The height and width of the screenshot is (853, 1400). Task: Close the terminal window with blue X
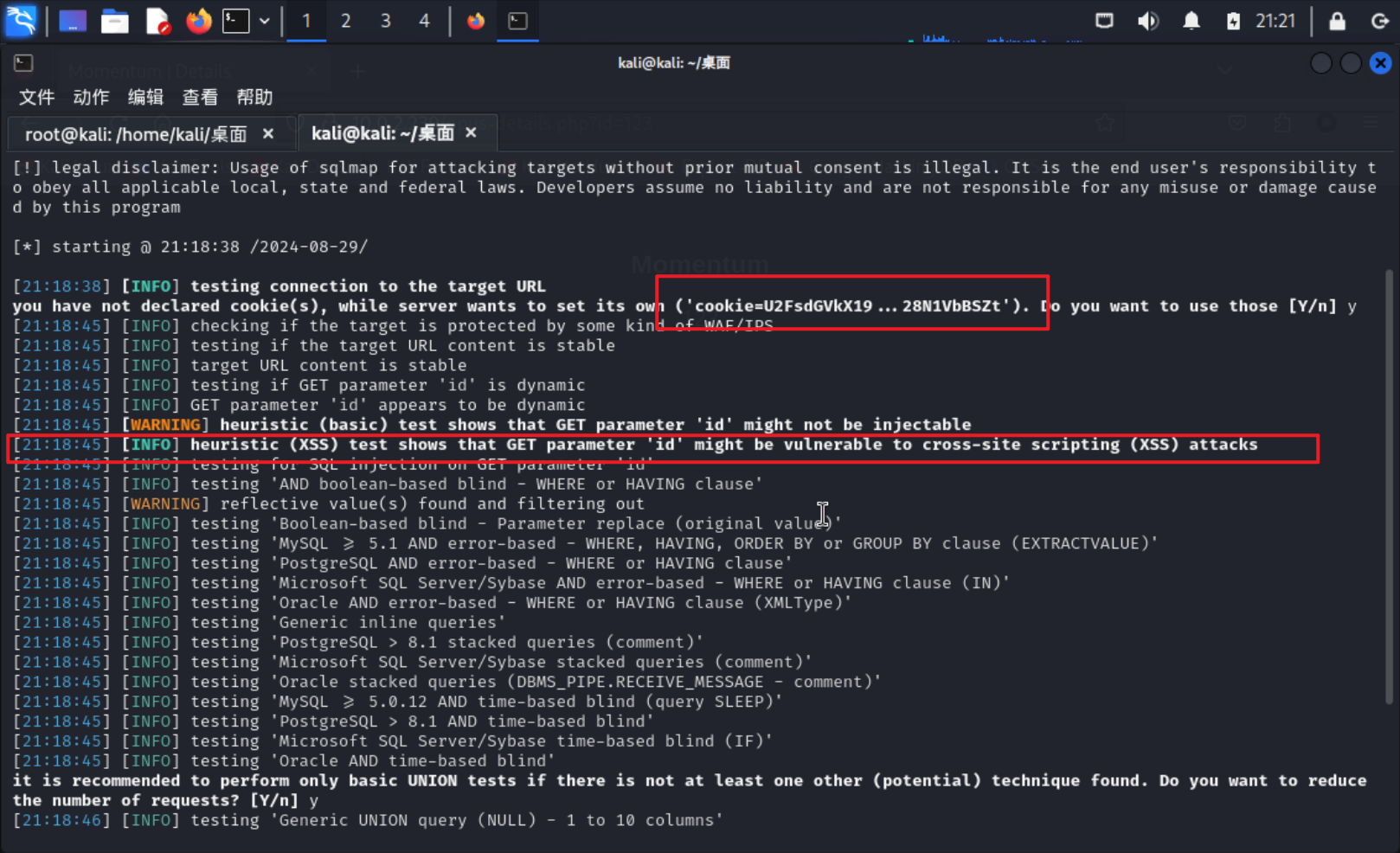[x=1381, y=63]
